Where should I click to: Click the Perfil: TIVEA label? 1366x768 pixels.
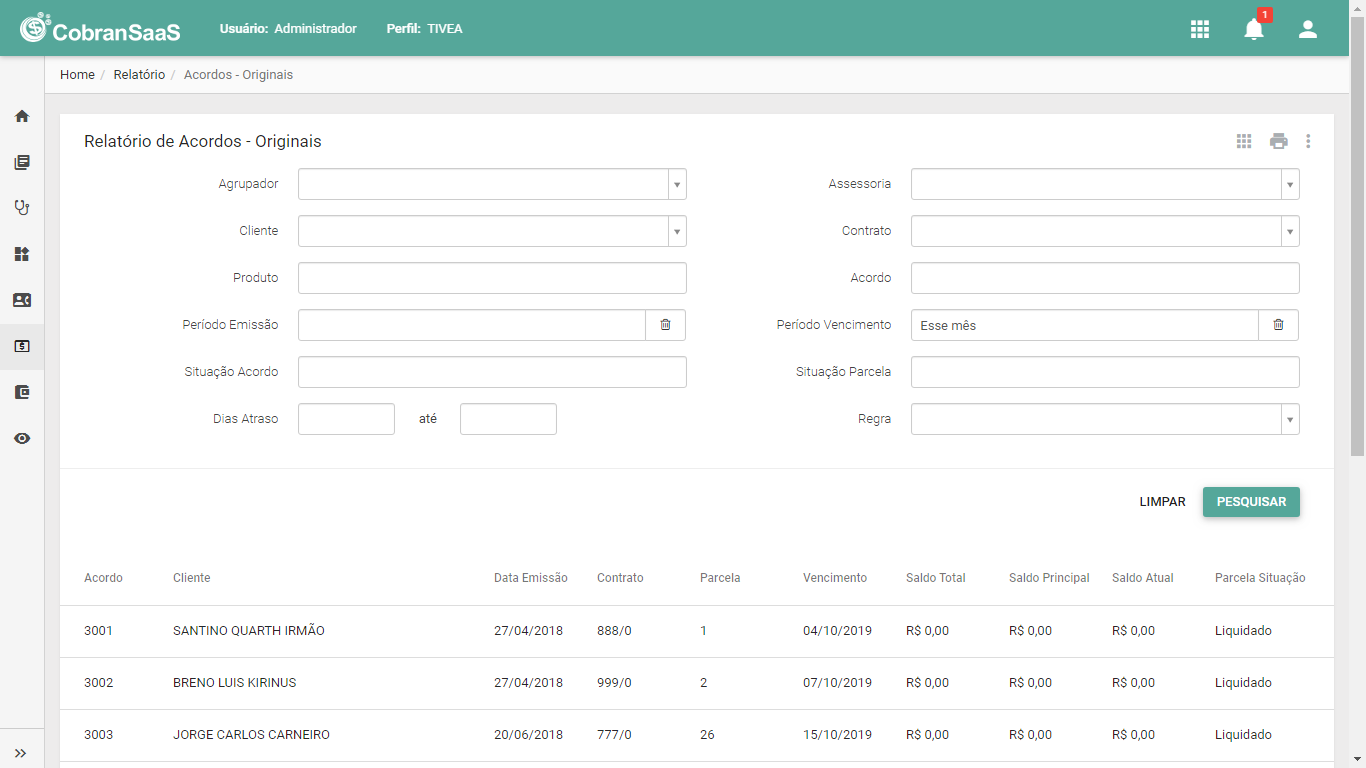(x=425, y=29)
